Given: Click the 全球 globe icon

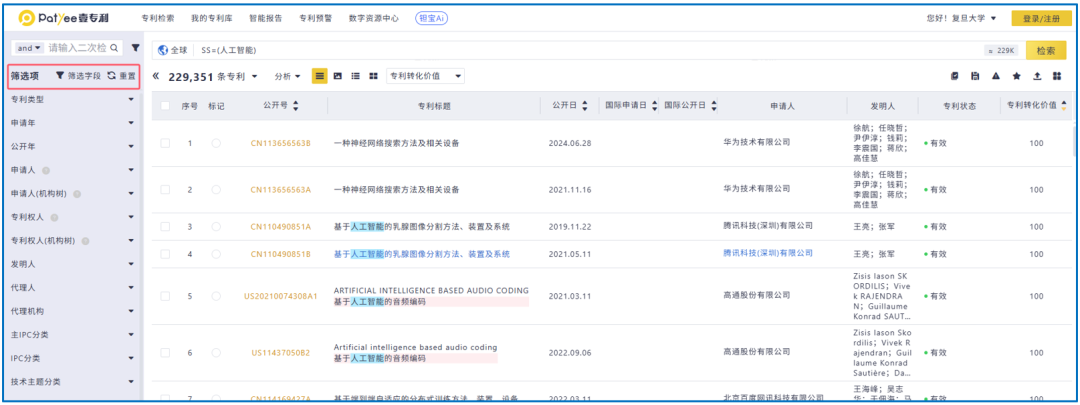Looking at the screenshot, I should (163, 50).
